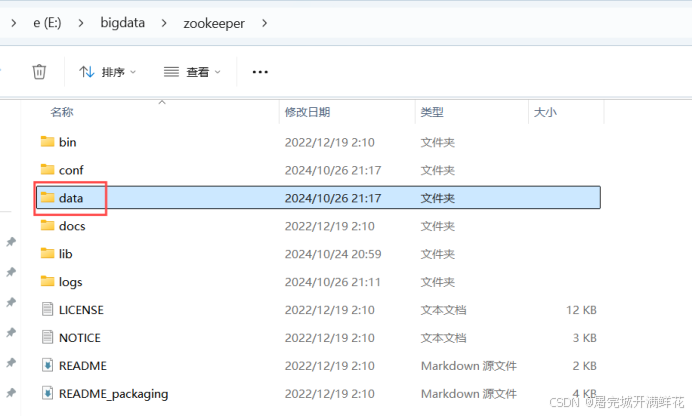692x416 pixels.
Task: Select the README_packaging markdown file icon
Action: (47, 393)
